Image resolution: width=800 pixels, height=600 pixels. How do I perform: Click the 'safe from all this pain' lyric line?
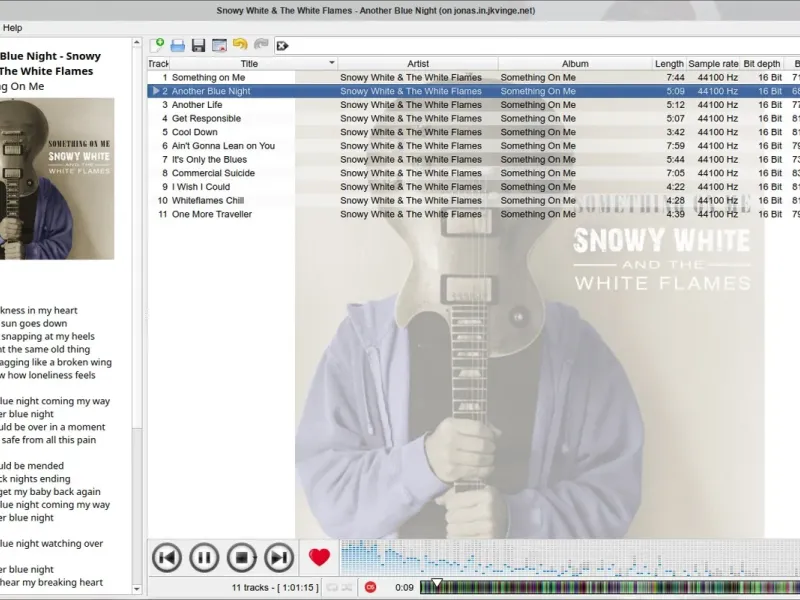click(48, 440)
